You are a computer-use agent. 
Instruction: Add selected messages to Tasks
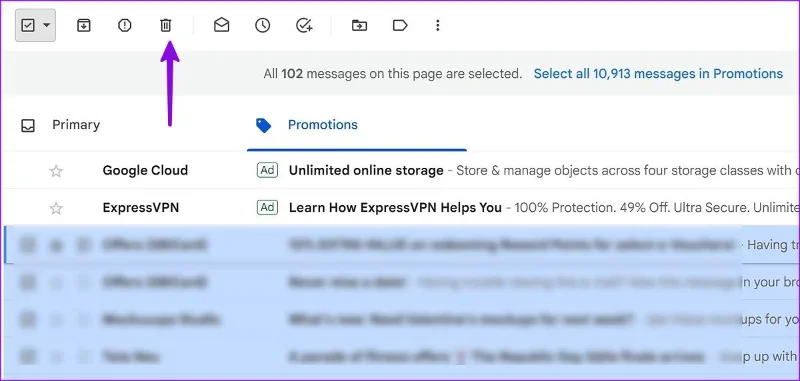[304, 25]
